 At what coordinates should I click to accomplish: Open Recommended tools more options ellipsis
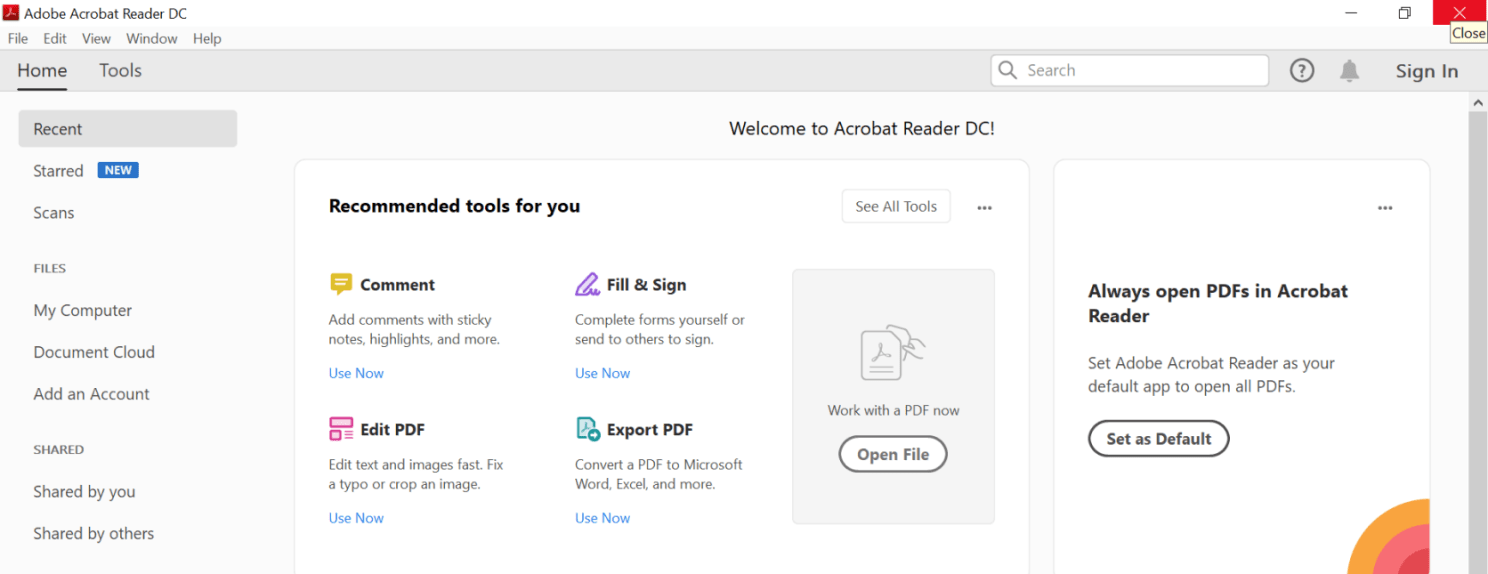(985, 208)
